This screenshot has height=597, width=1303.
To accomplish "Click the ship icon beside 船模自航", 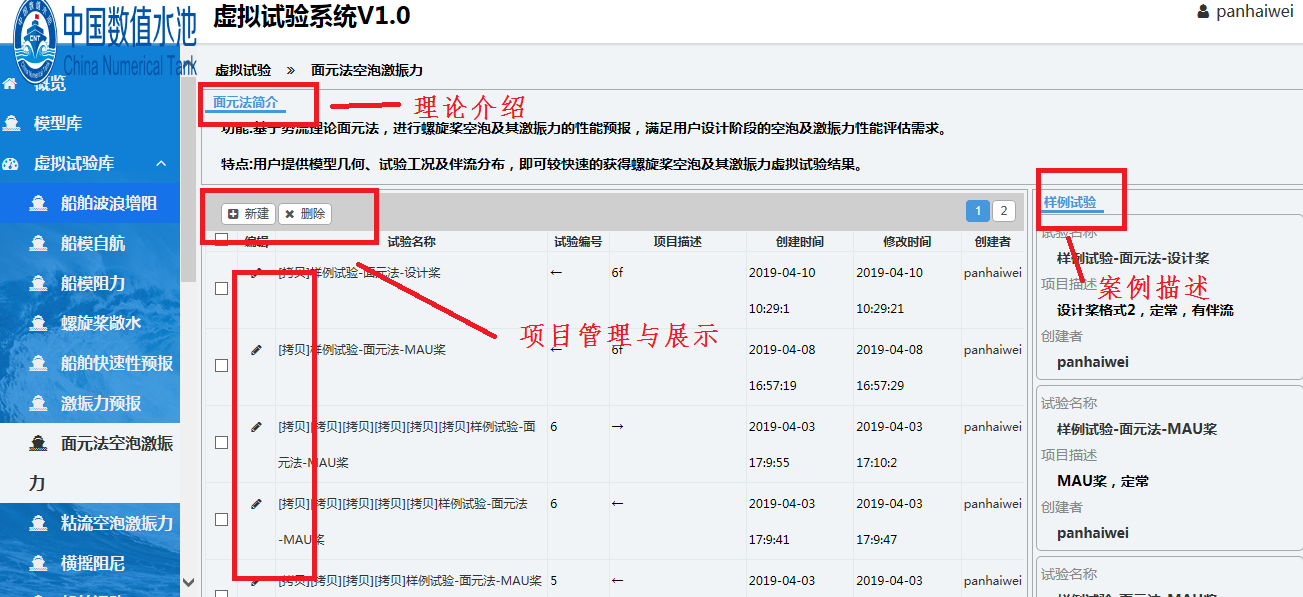I will pyautogui.click(x=39, y=243).
